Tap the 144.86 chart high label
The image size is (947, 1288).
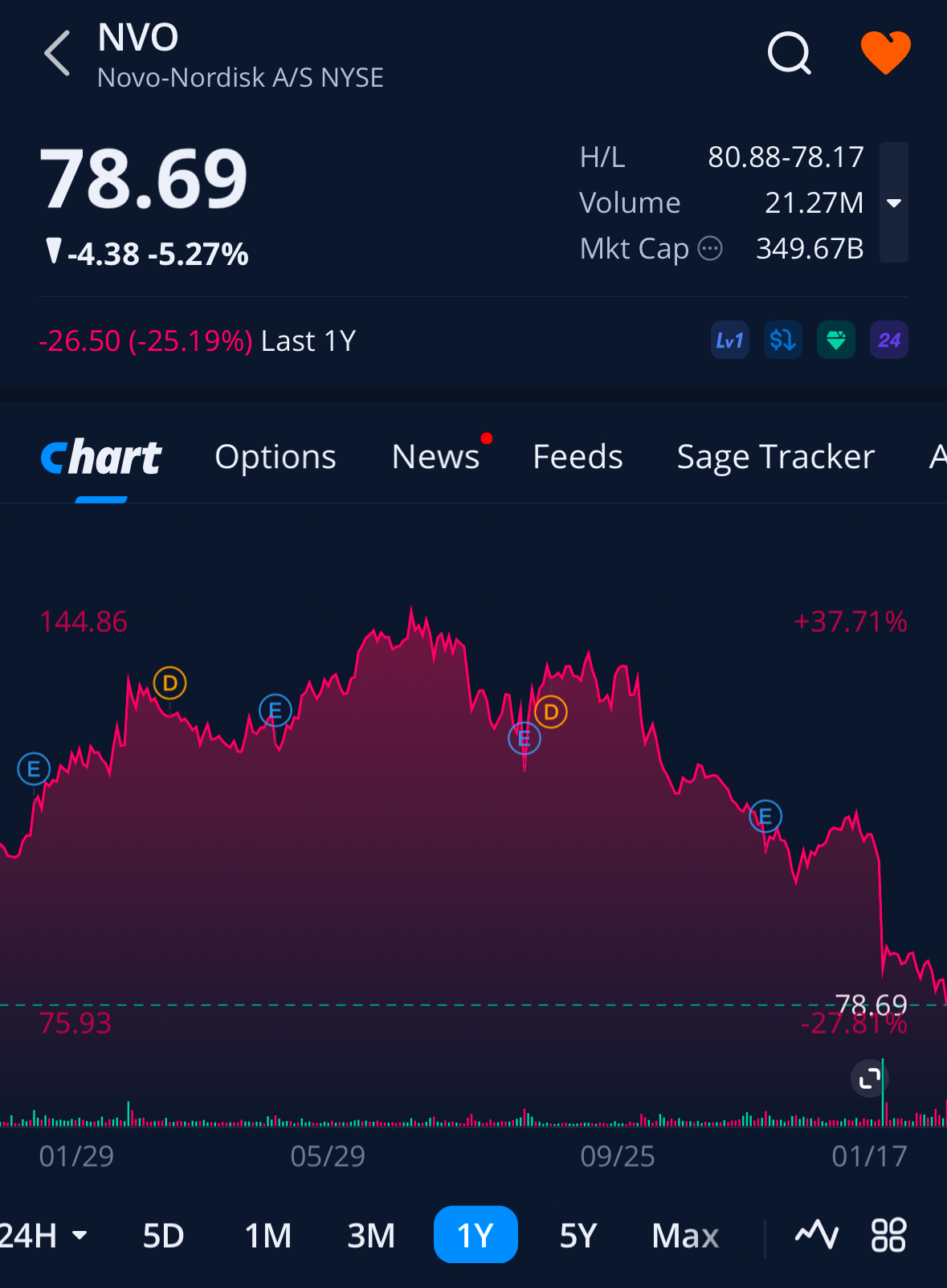(x=84, y=622)
